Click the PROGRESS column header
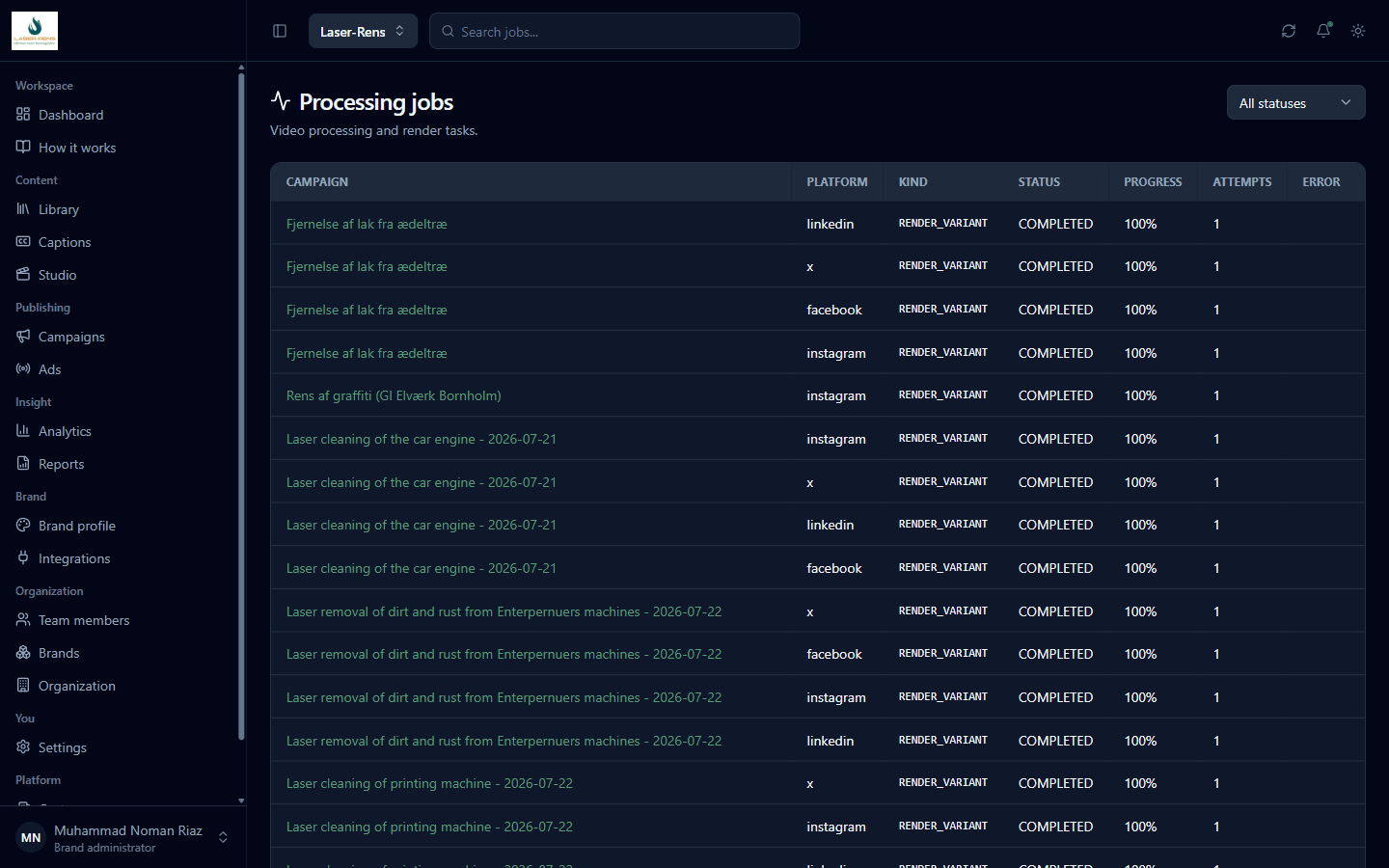 click(x=1153, y=181)
